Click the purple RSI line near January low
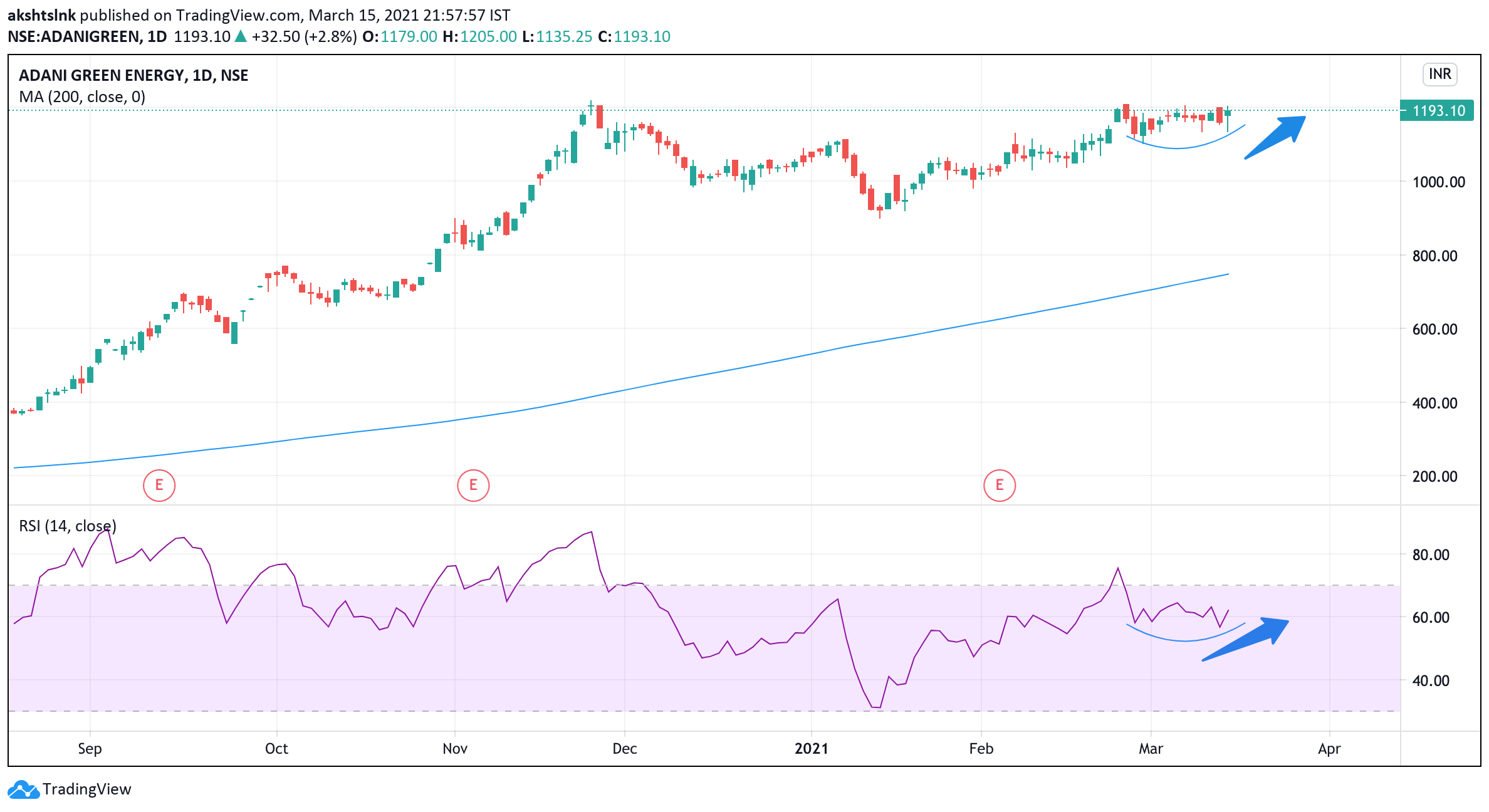Screen dimensions: 1489x812 tap(876, 707)
